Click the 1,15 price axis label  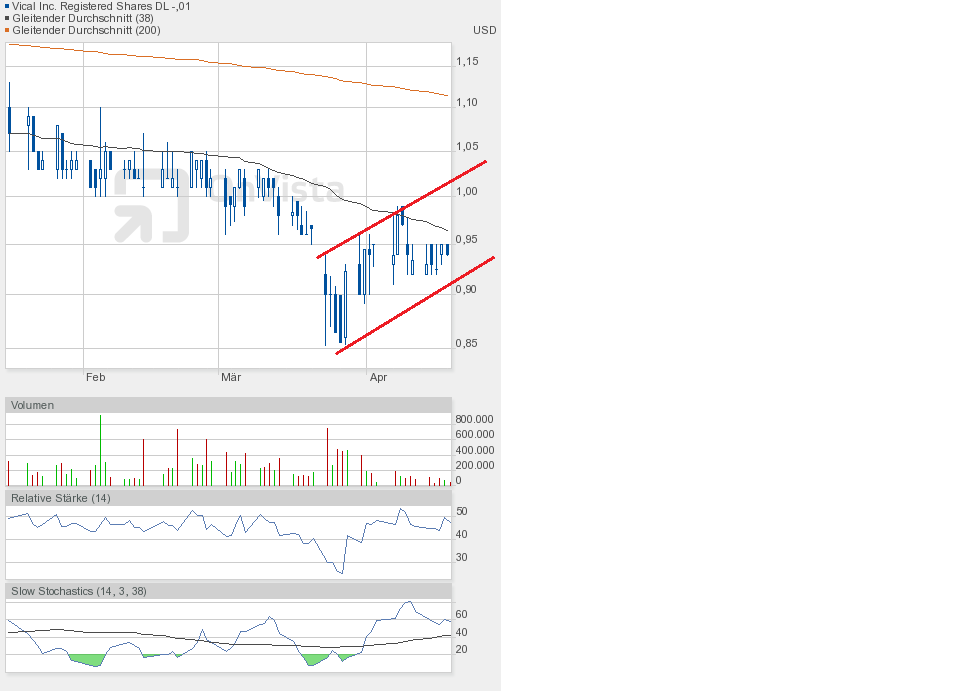(467, 61)
